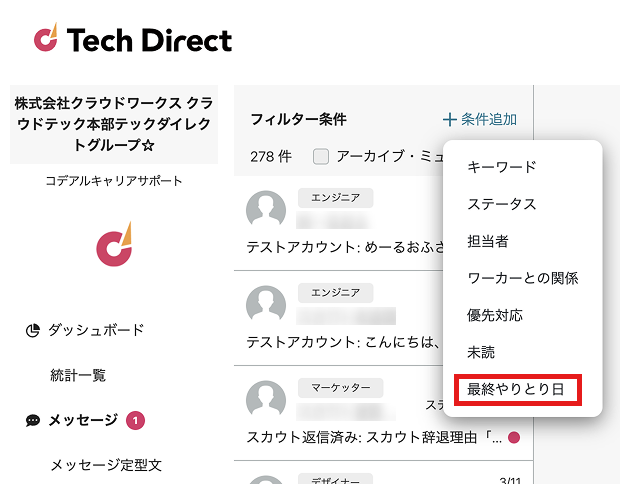Click avatar of こんにちは message
This screenshot has width=620, height=484.
[266, 304]
